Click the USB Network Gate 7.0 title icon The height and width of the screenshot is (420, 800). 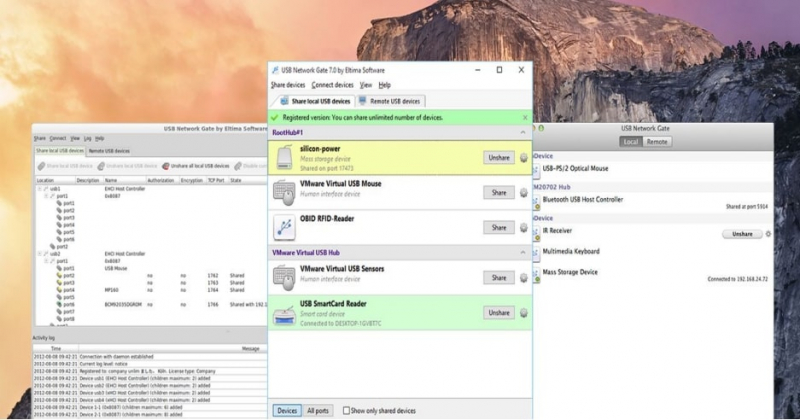[275, 70]
